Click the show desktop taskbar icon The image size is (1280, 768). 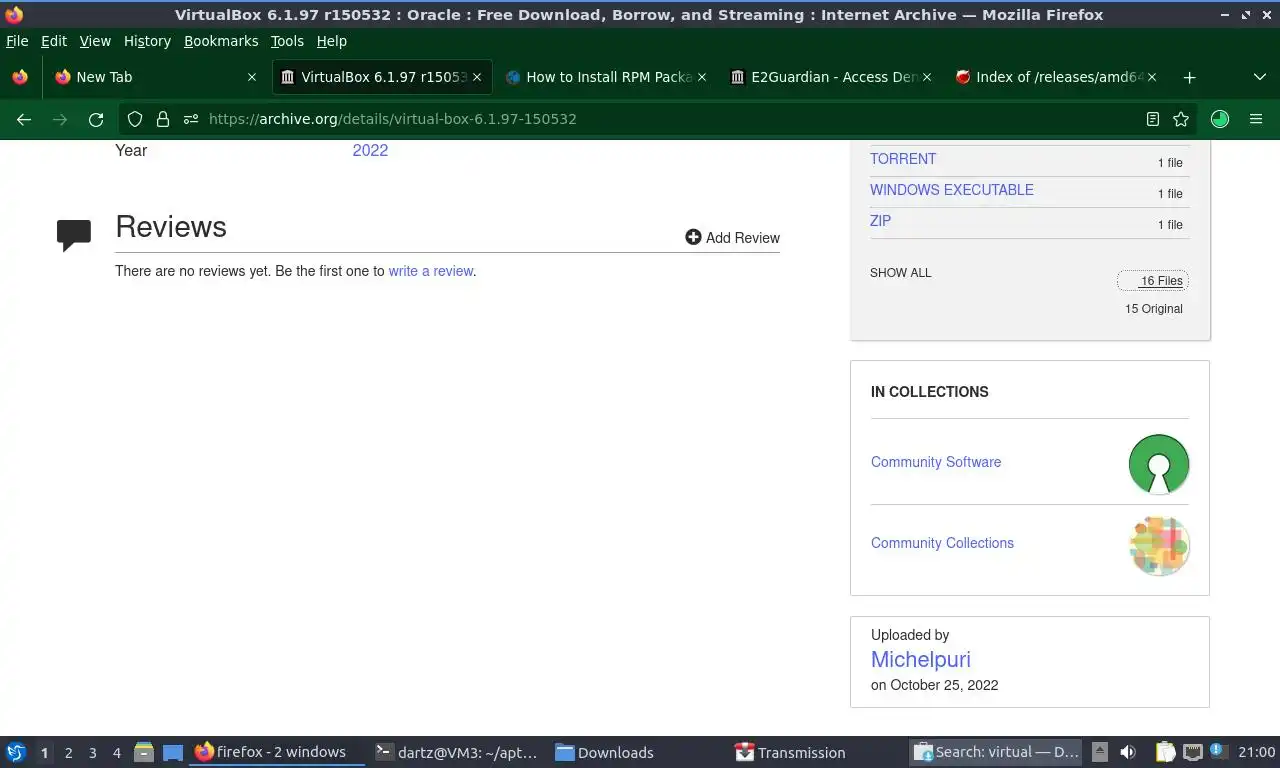(x=173, y=752)
